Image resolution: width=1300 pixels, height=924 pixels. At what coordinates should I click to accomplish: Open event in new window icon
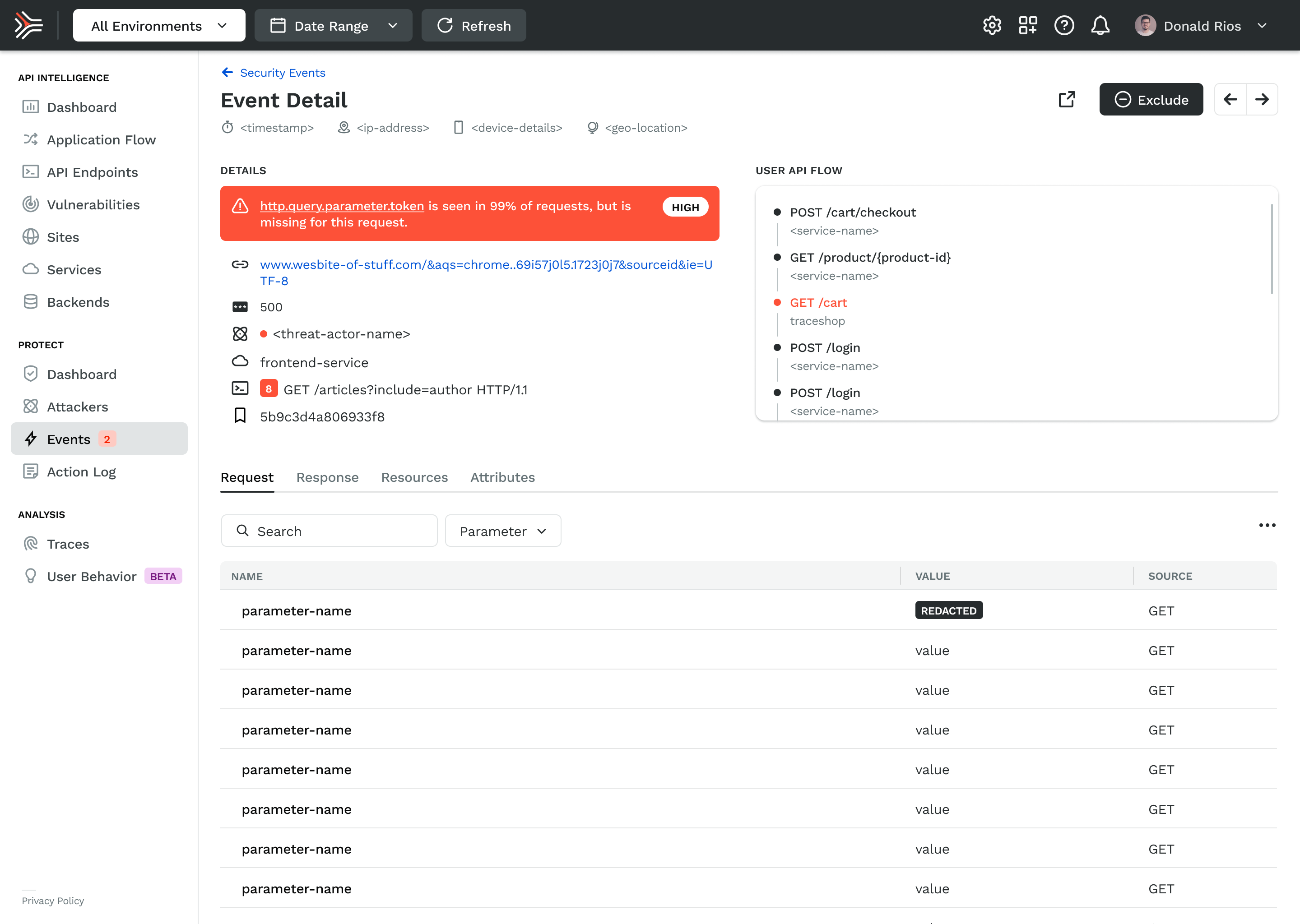[1067, 100]
